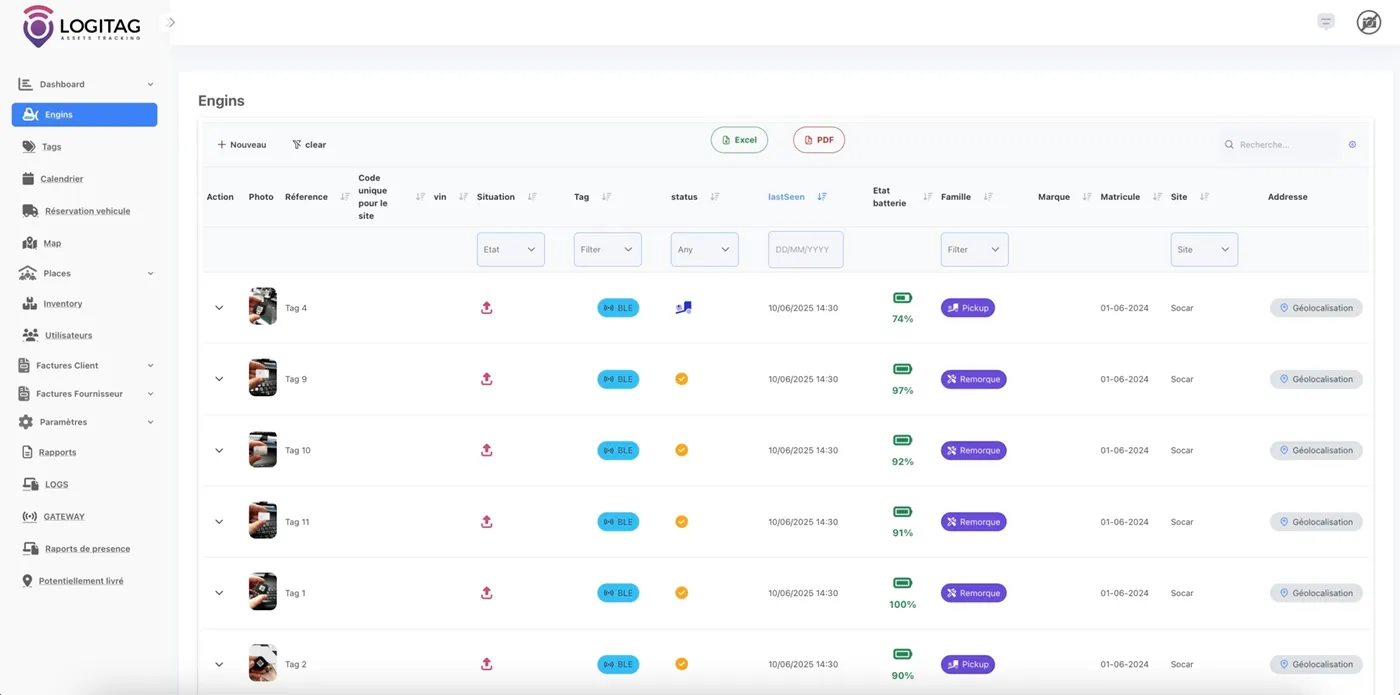Collapse the sidebar using the arrow icon
Screen dimensions: 1400x695
[171, 22]
